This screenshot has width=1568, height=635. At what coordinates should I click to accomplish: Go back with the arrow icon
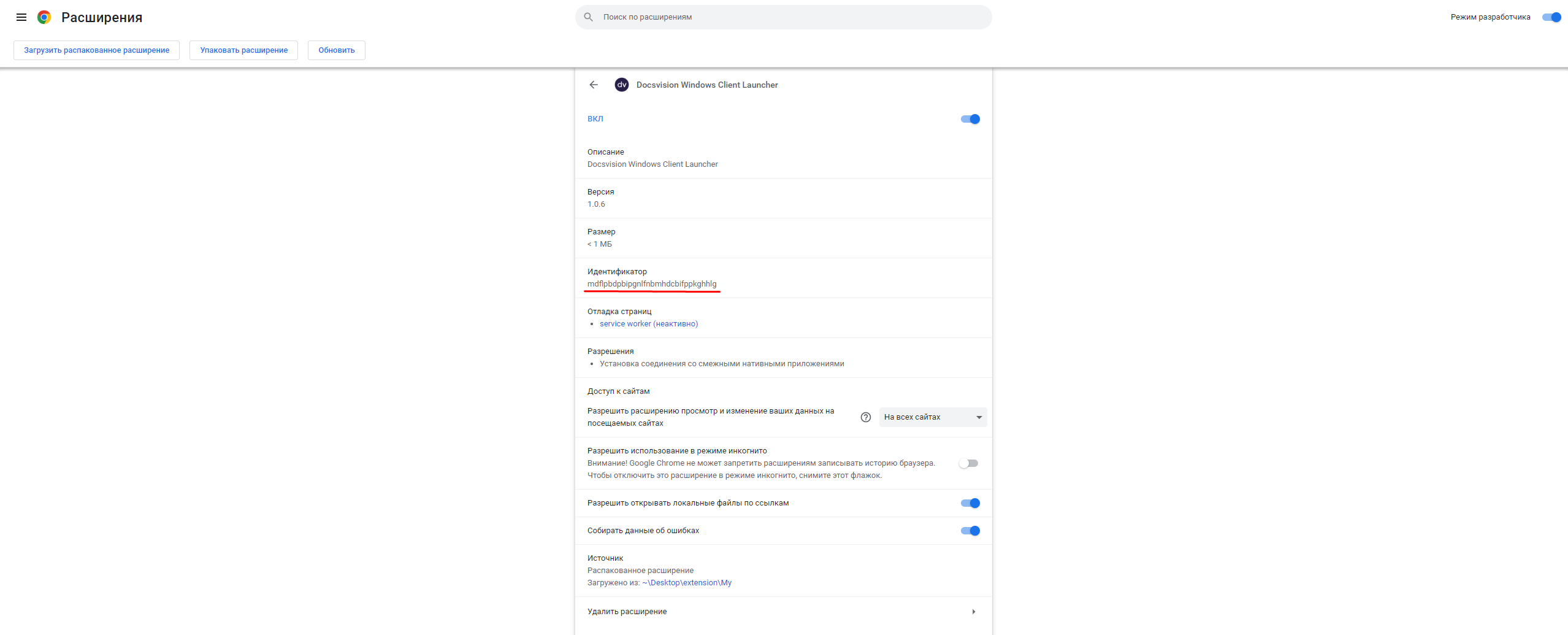[594, 85]
